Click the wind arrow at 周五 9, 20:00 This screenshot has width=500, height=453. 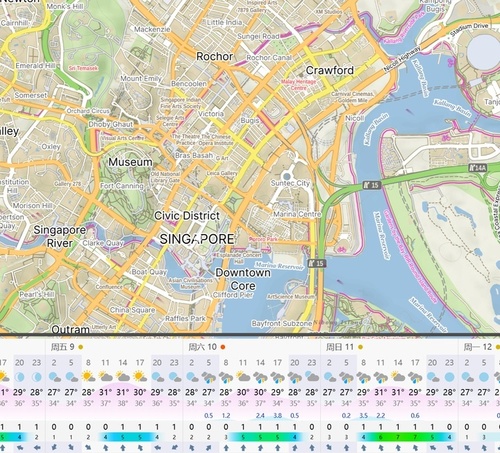157,447
